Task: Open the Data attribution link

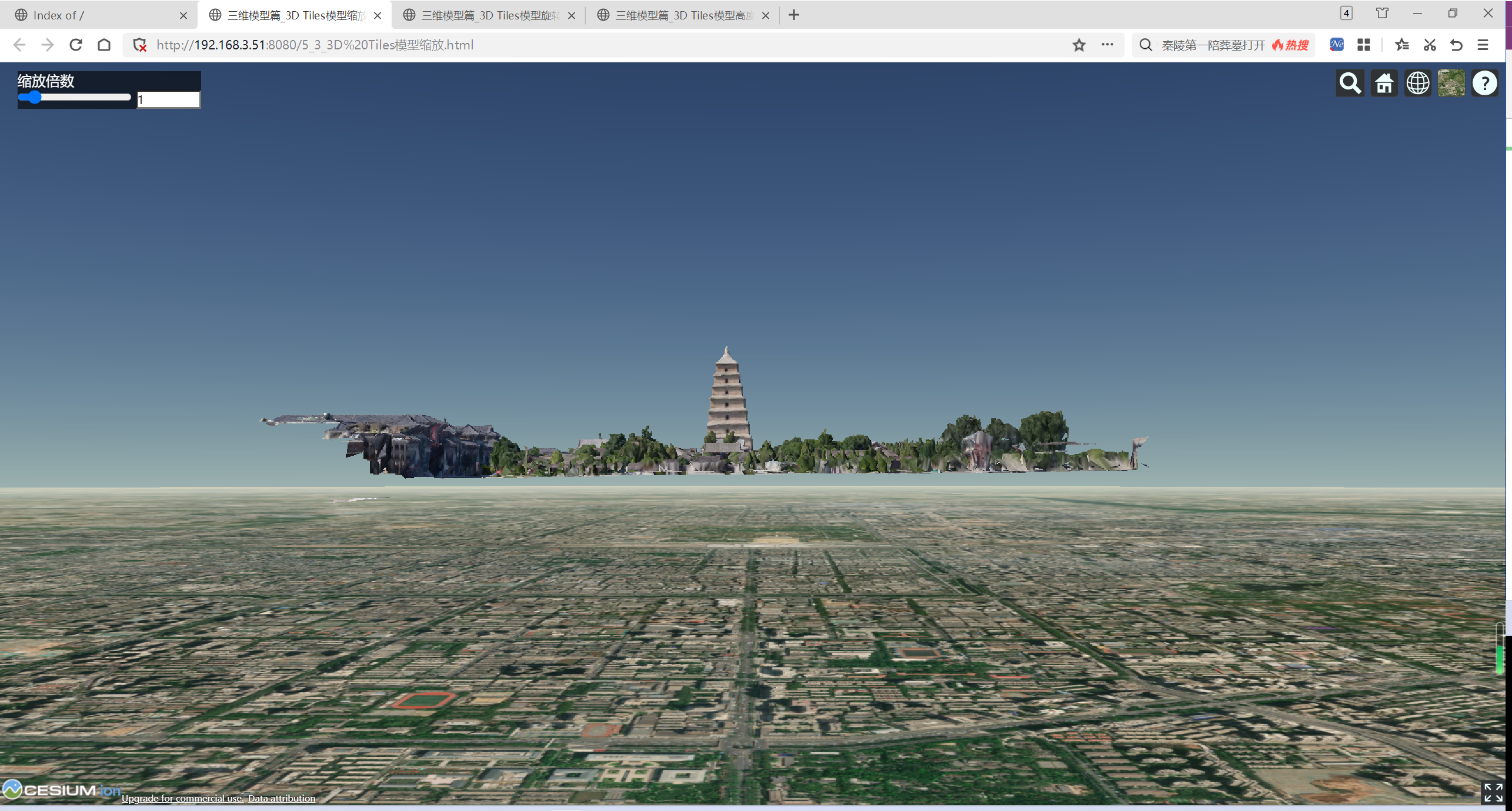Action: point(282,798)
